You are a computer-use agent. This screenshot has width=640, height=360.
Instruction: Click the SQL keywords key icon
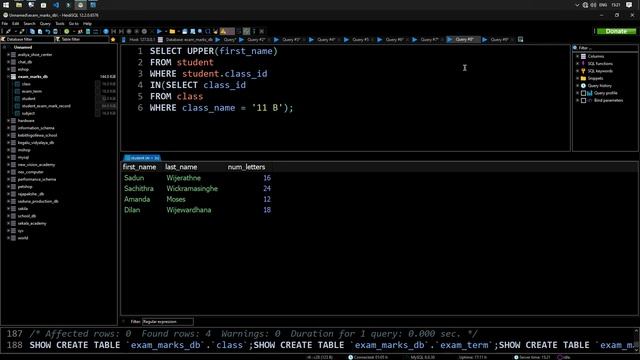click(584, 71)
